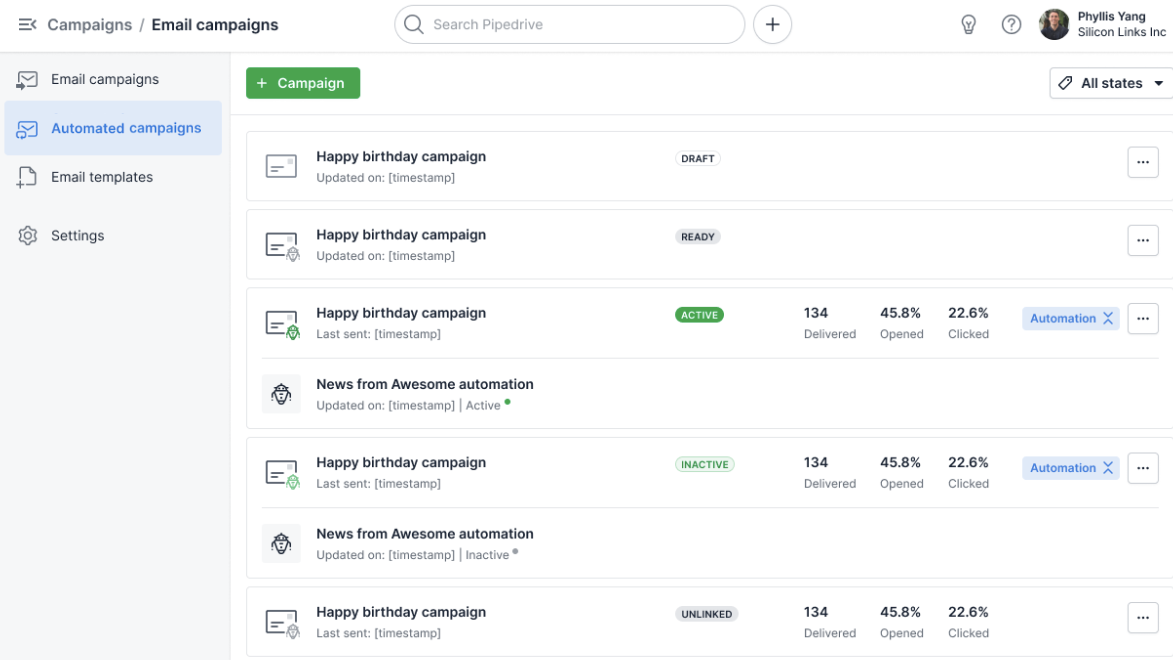Click automation robot icon in Active row
The width and height of the screenshot is (1173, 660).
[x=281, y=394]
